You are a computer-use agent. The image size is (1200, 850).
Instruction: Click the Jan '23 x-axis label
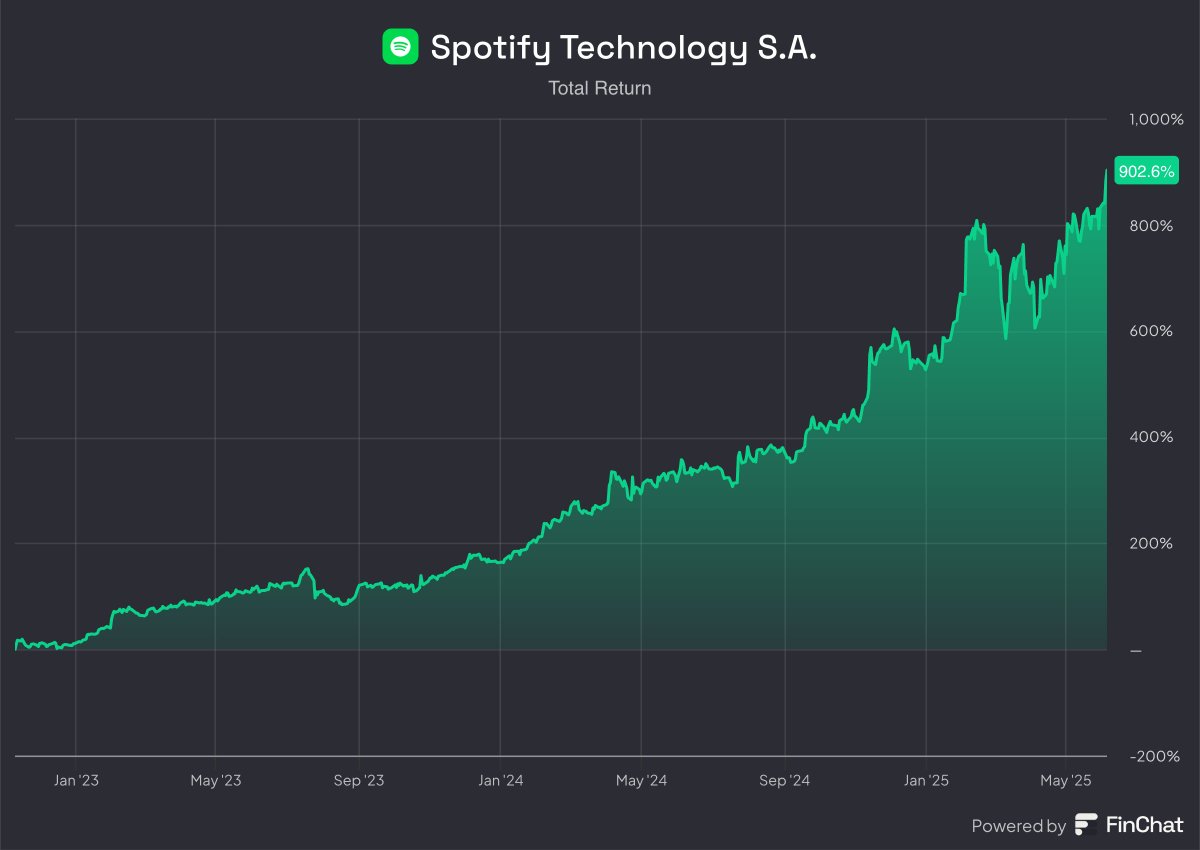(x=76, y=780)
